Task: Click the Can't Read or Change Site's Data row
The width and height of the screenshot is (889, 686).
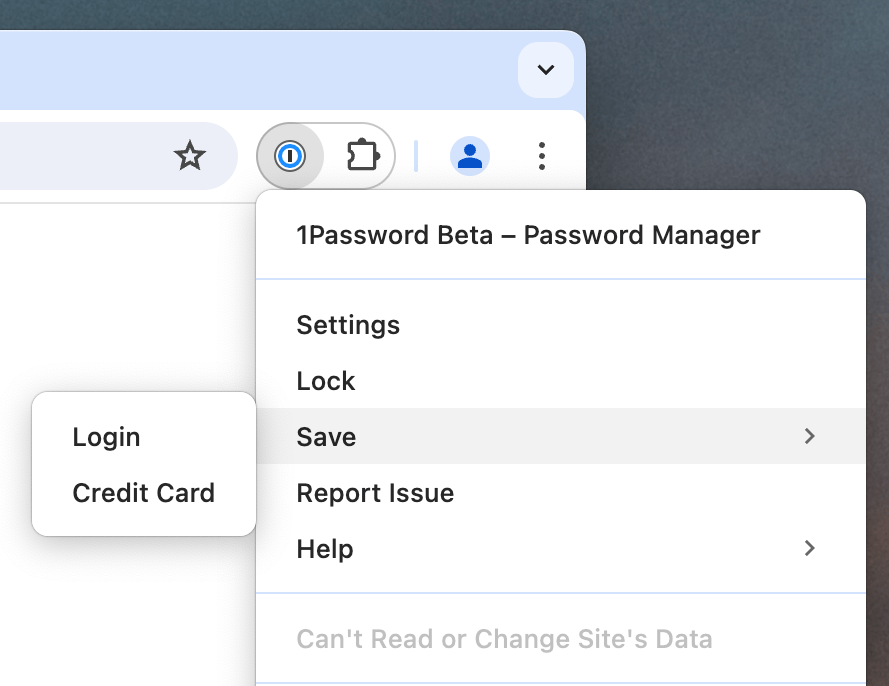Action: tap(504, 639)
